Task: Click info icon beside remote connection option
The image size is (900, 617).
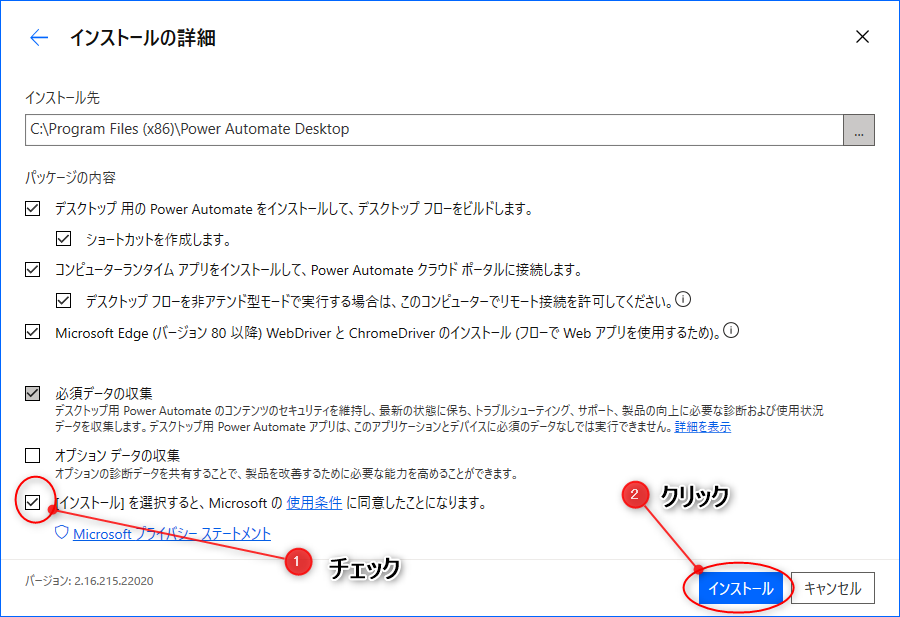Action: [x=685, y=299]
